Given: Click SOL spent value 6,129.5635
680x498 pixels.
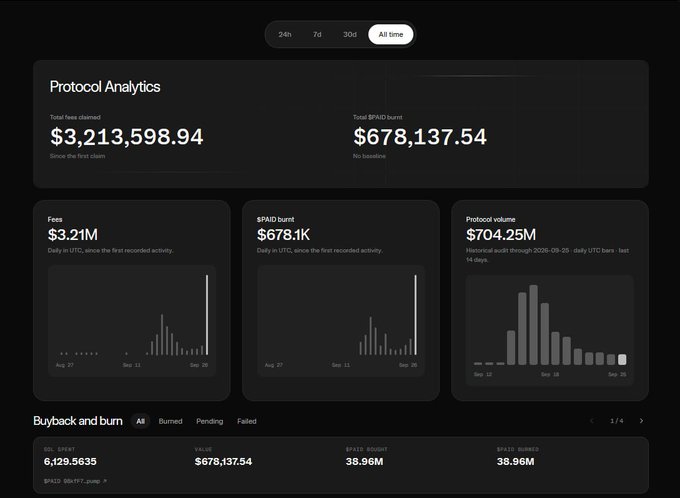Looking at the screenshot, I should pyautogui.click(x=70, y=462).
